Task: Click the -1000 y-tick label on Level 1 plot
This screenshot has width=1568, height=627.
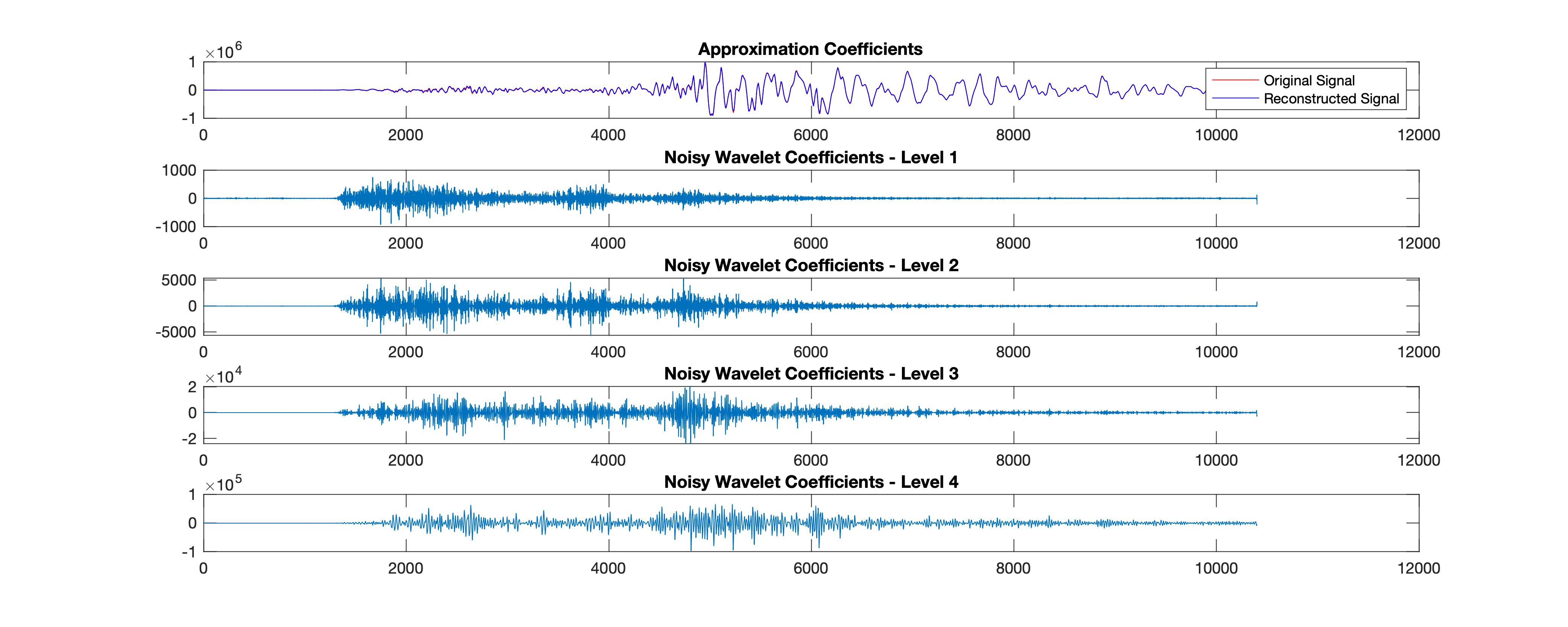Action: (x=176, y=226)
